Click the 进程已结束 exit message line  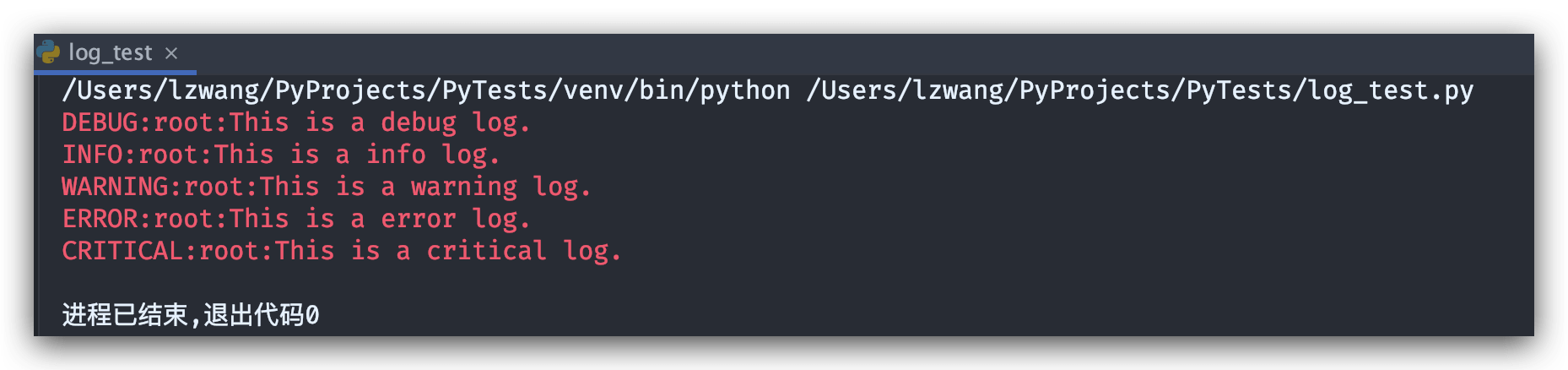point(191,315)
